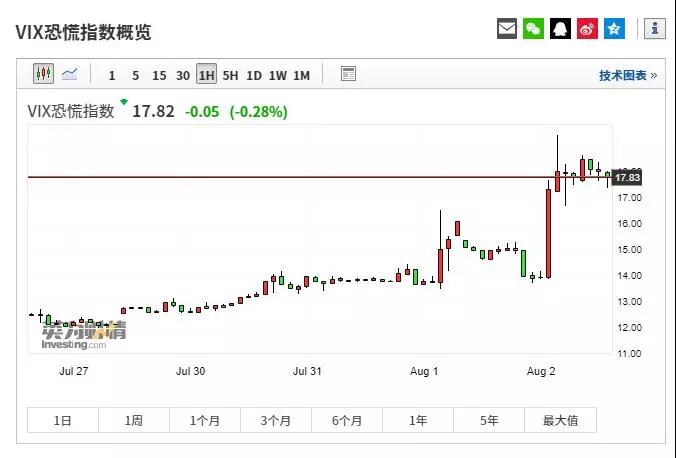Screen dimensions: 676x458
Task: Select the 1年 time range tab
Action: [x=418, y=421]
